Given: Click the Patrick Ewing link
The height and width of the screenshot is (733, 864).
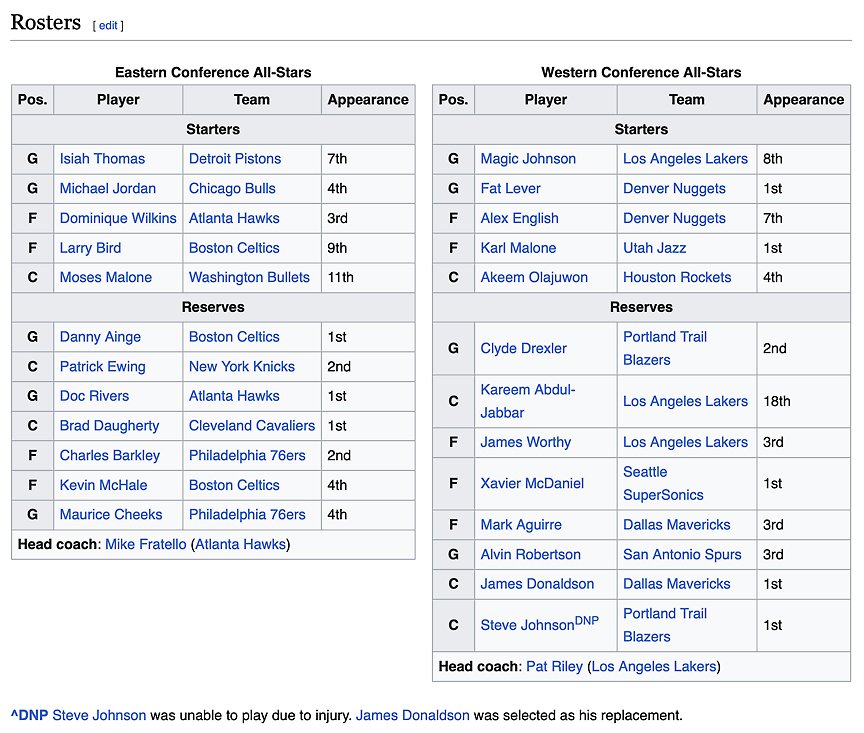Looking at the screenshot, I should pyautogui.click(x=102, y=366).
